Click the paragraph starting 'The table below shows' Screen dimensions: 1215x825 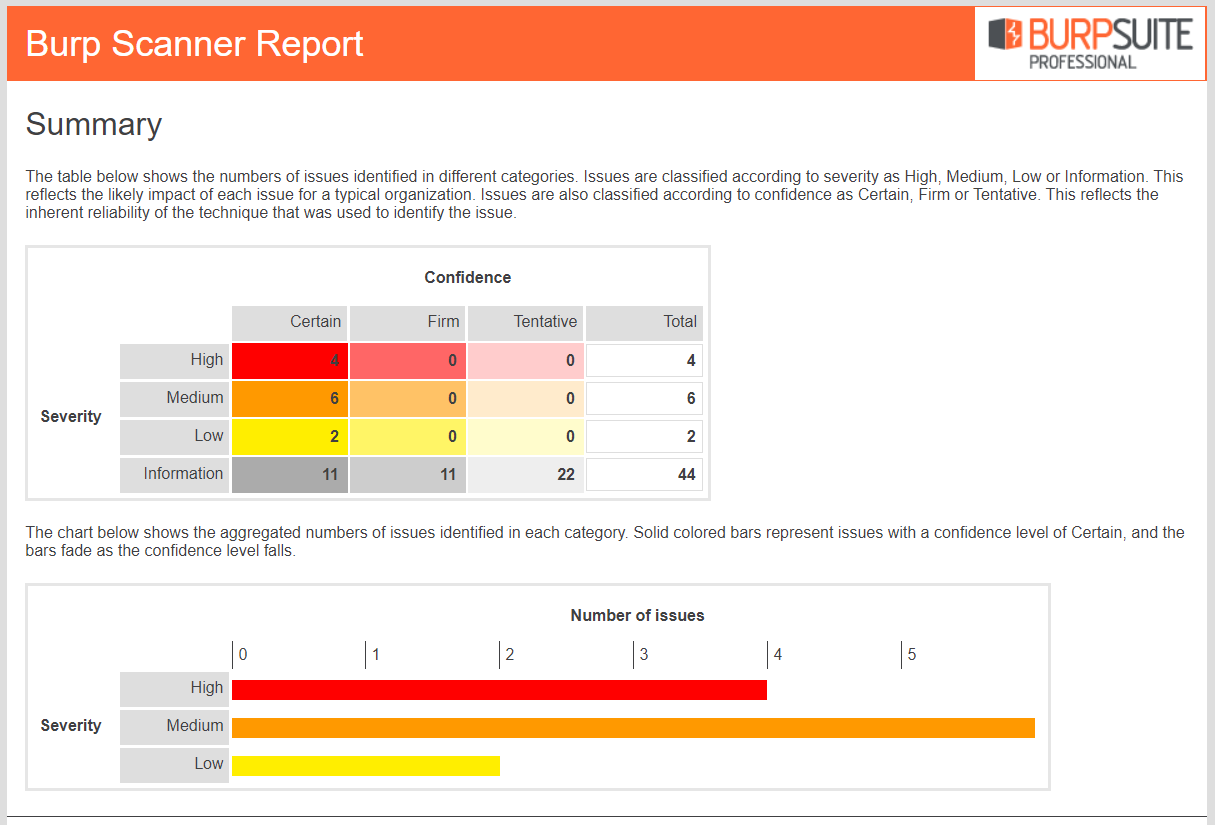[605, 195]
